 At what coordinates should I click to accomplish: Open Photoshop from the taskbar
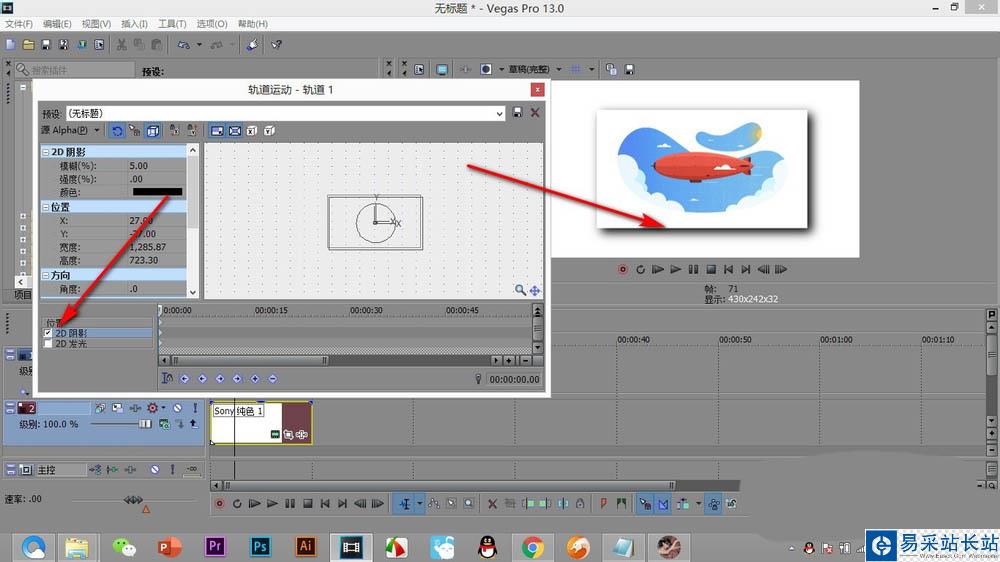pos(260,547)
